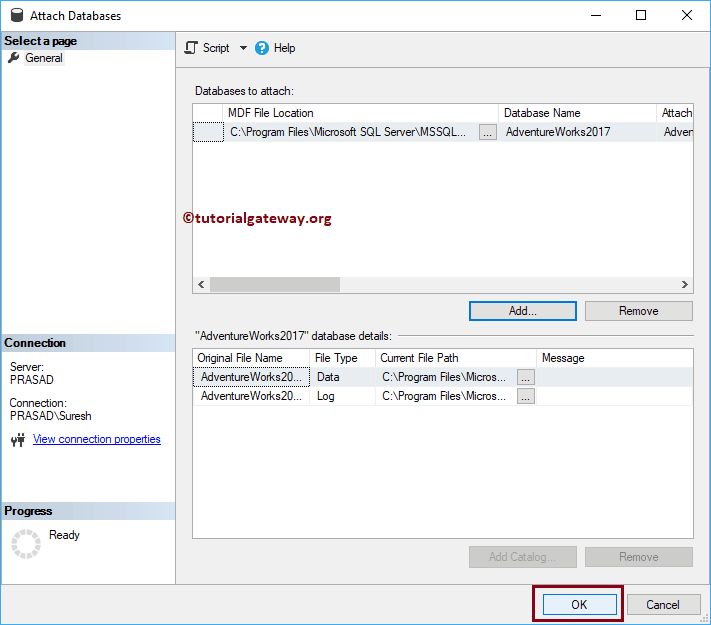The width and height of the screenshot is (711, 625).
Task: Click the File Type column header
Action: 342,358
